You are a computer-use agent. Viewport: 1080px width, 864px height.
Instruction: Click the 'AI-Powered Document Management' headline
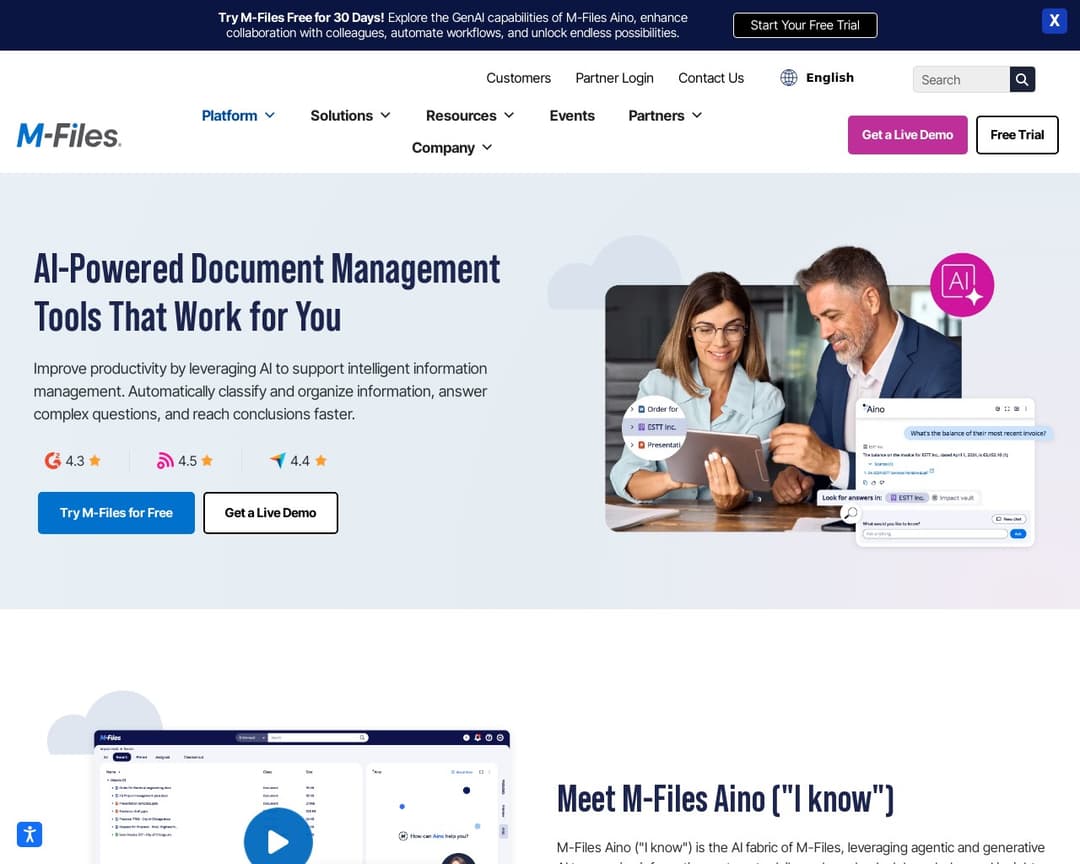point(267,293)
